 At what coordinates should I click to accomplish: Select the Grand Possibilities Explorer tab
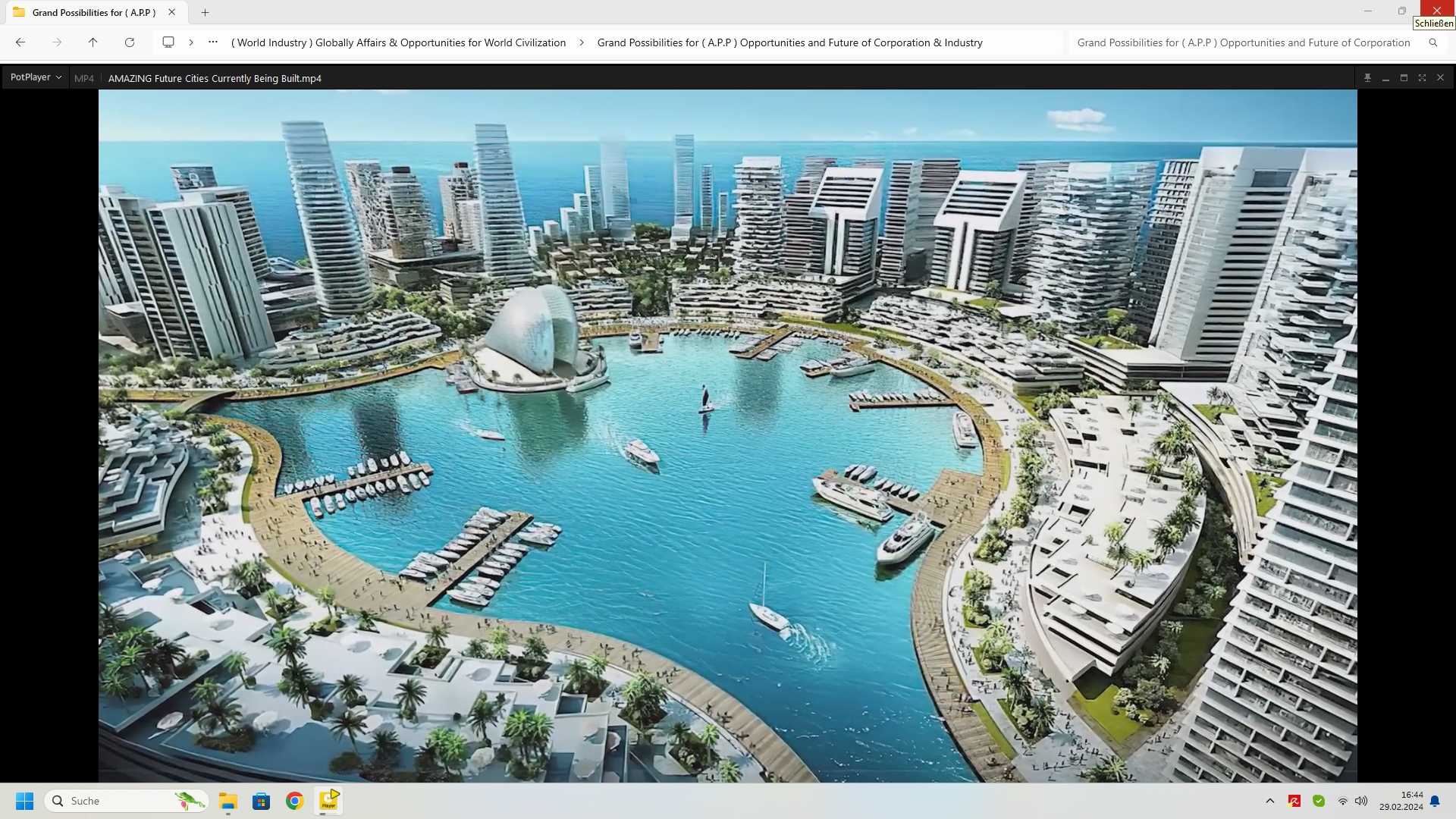click(93, 12)
